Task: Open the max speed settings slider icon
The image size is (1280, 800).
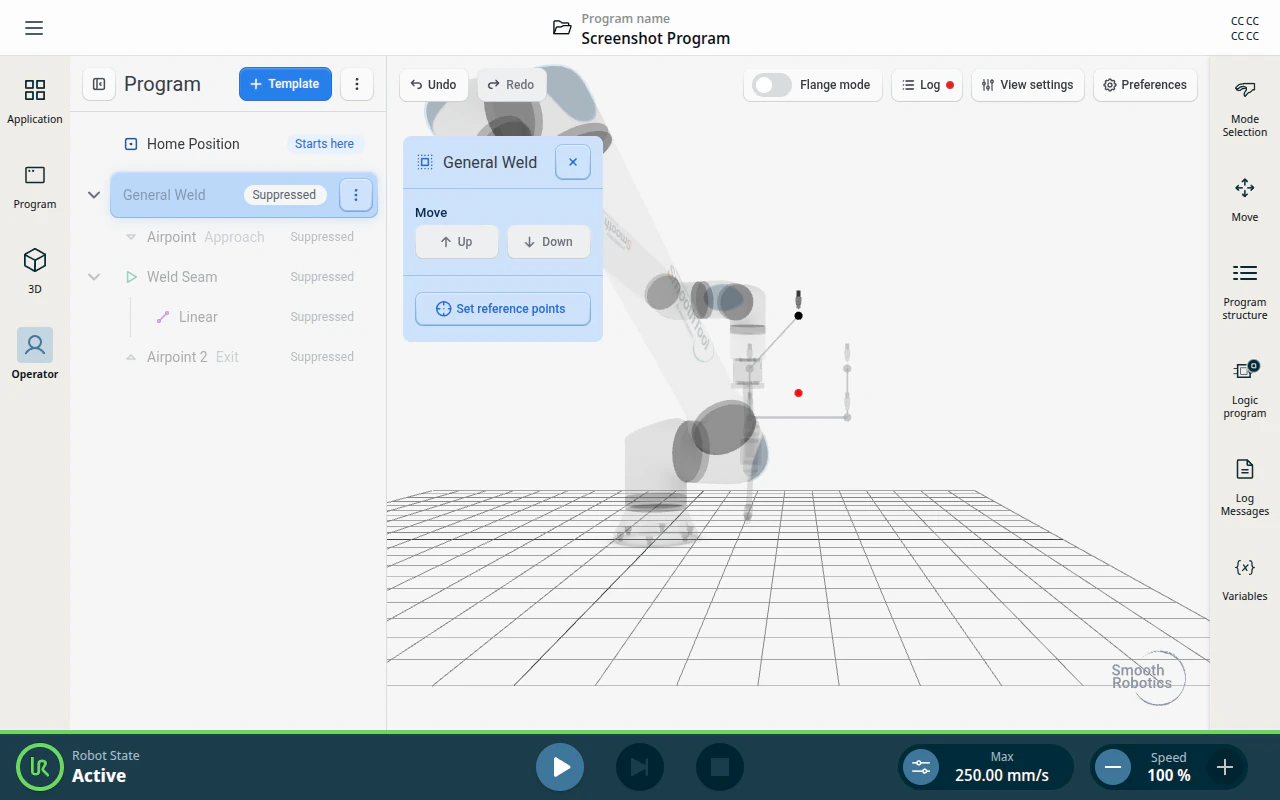Action: click(921, 767)
